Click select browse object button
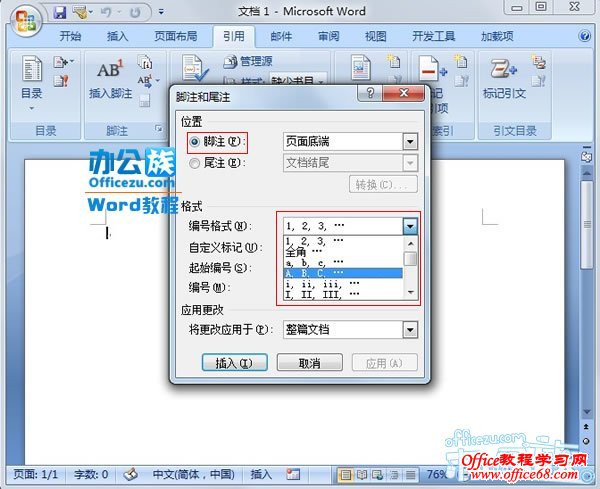This screenshot has height=489, width=600. pyautogui.click(x=586, y=441)
